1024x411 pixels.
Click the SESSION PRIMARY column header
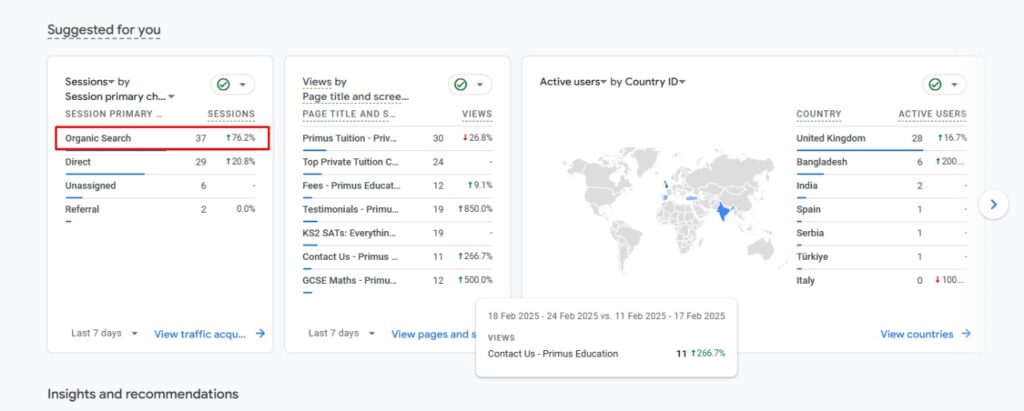point(114,114)
